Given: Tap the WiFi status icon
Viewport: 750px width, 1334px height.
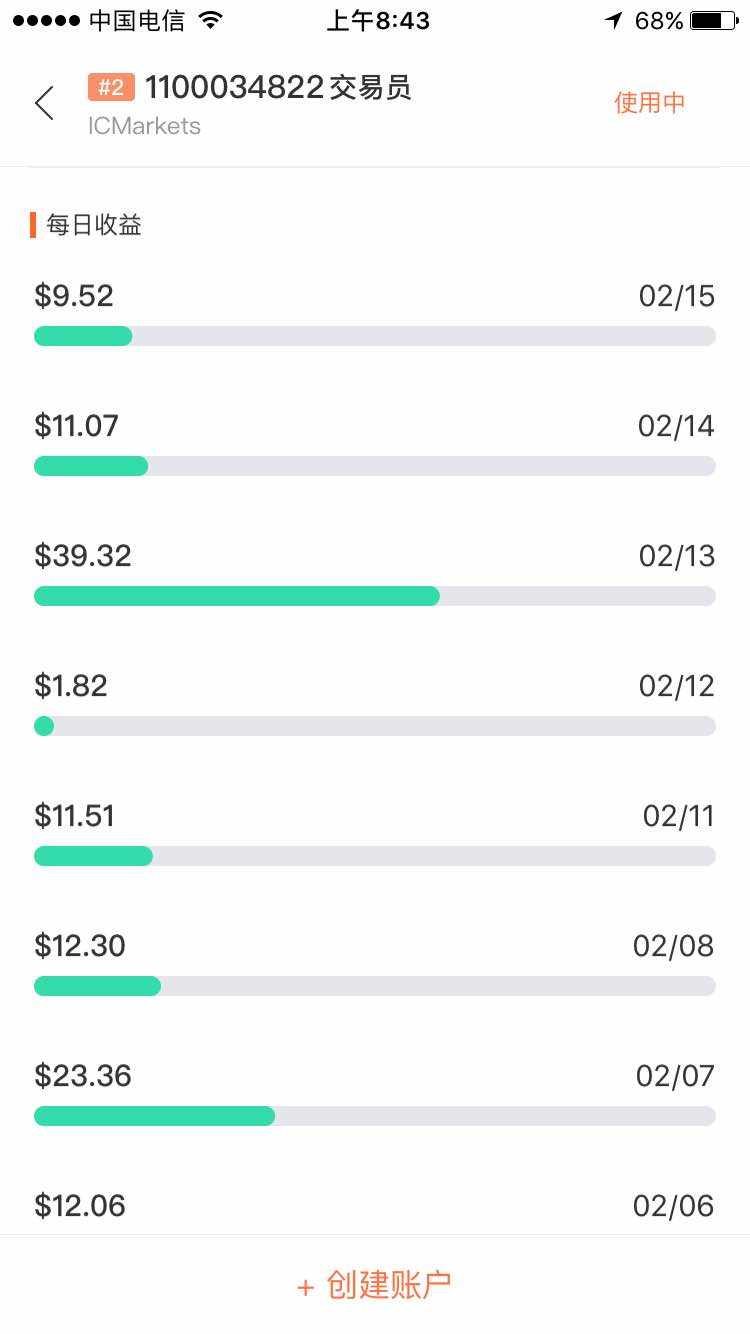Looking at the screenshot, I should 210,20.
